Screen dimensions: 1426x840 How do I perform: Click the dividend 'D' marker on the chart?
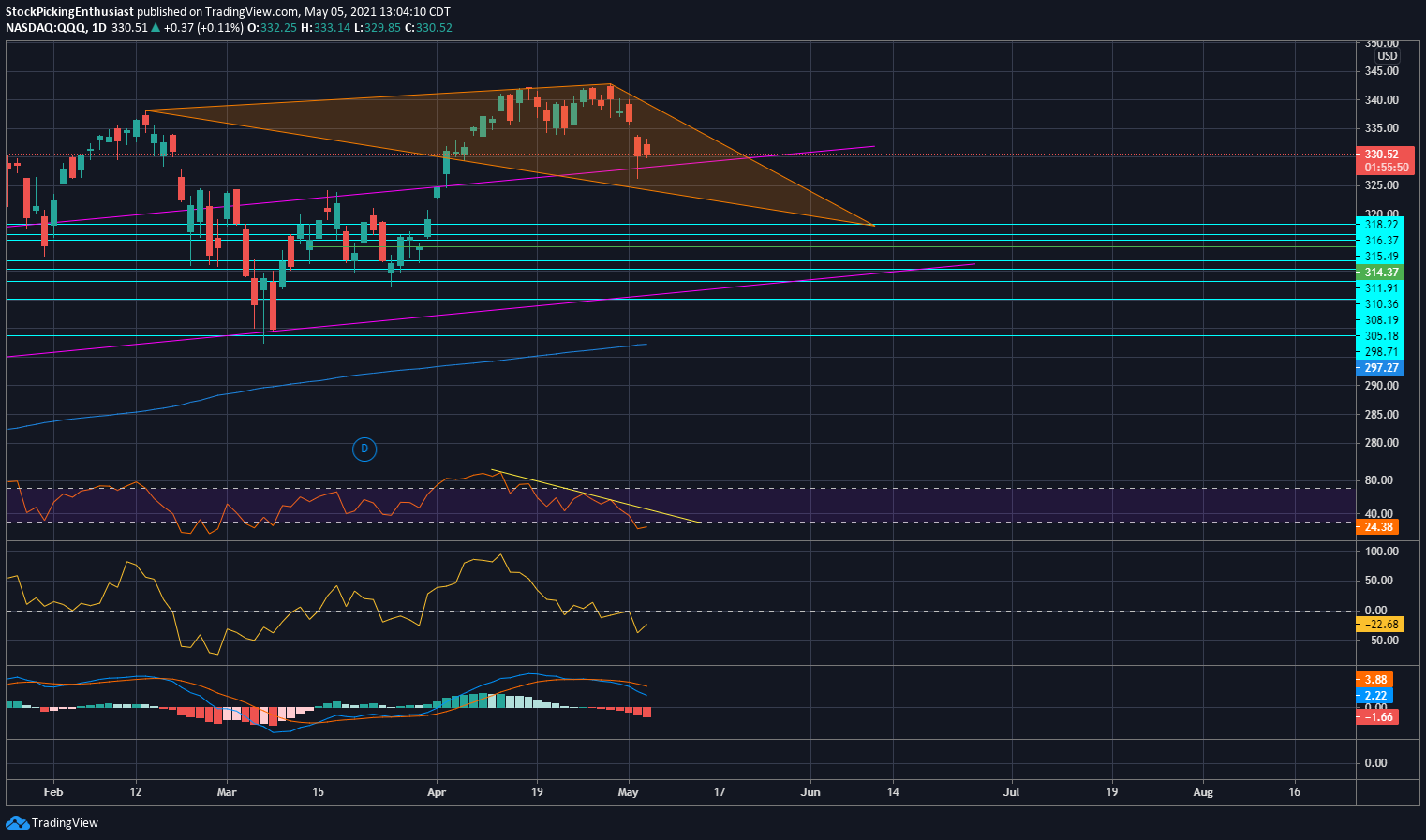click(364, 449)
